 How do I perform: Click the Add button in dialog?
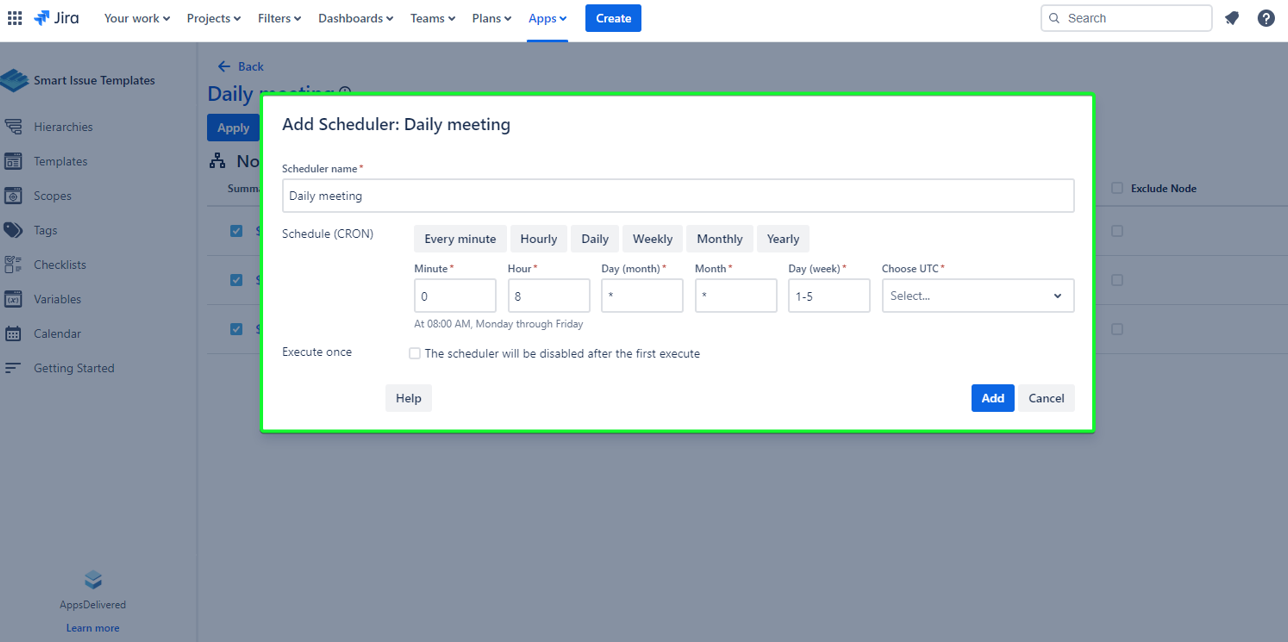[x=992, y=398]
